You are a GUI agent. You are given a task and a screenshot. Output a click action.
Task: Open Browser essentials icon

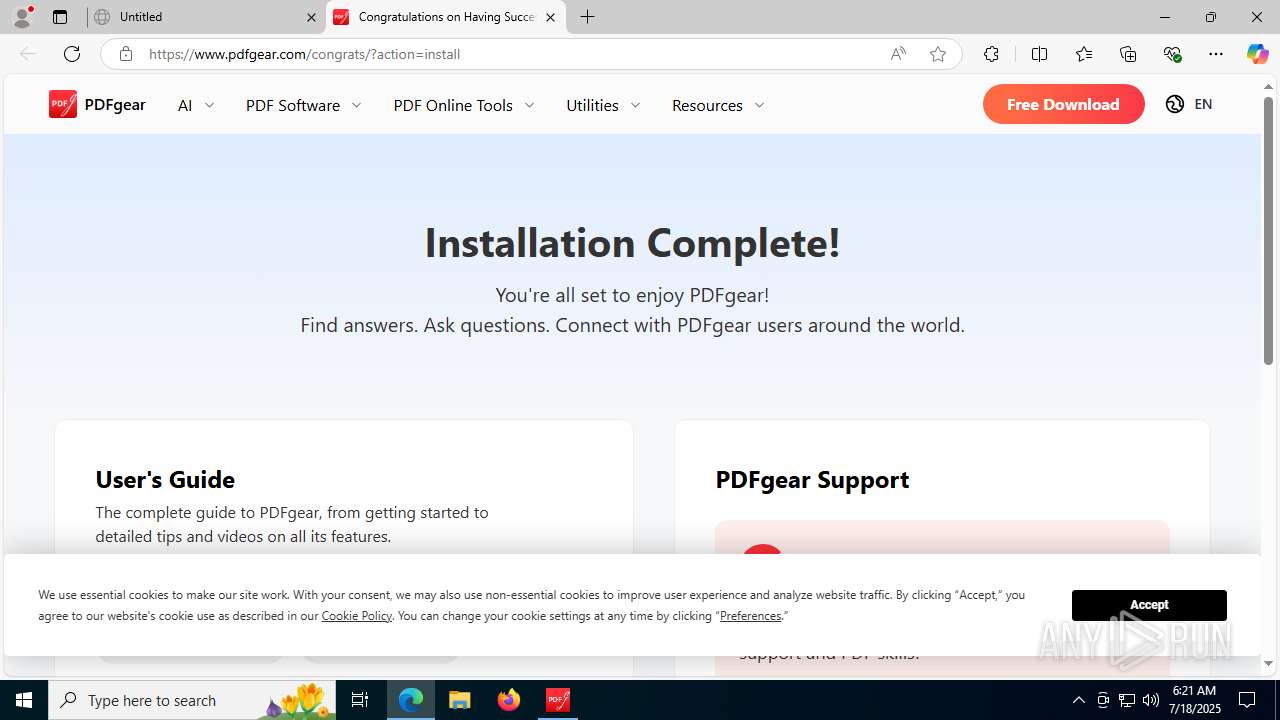point(1172,54)
